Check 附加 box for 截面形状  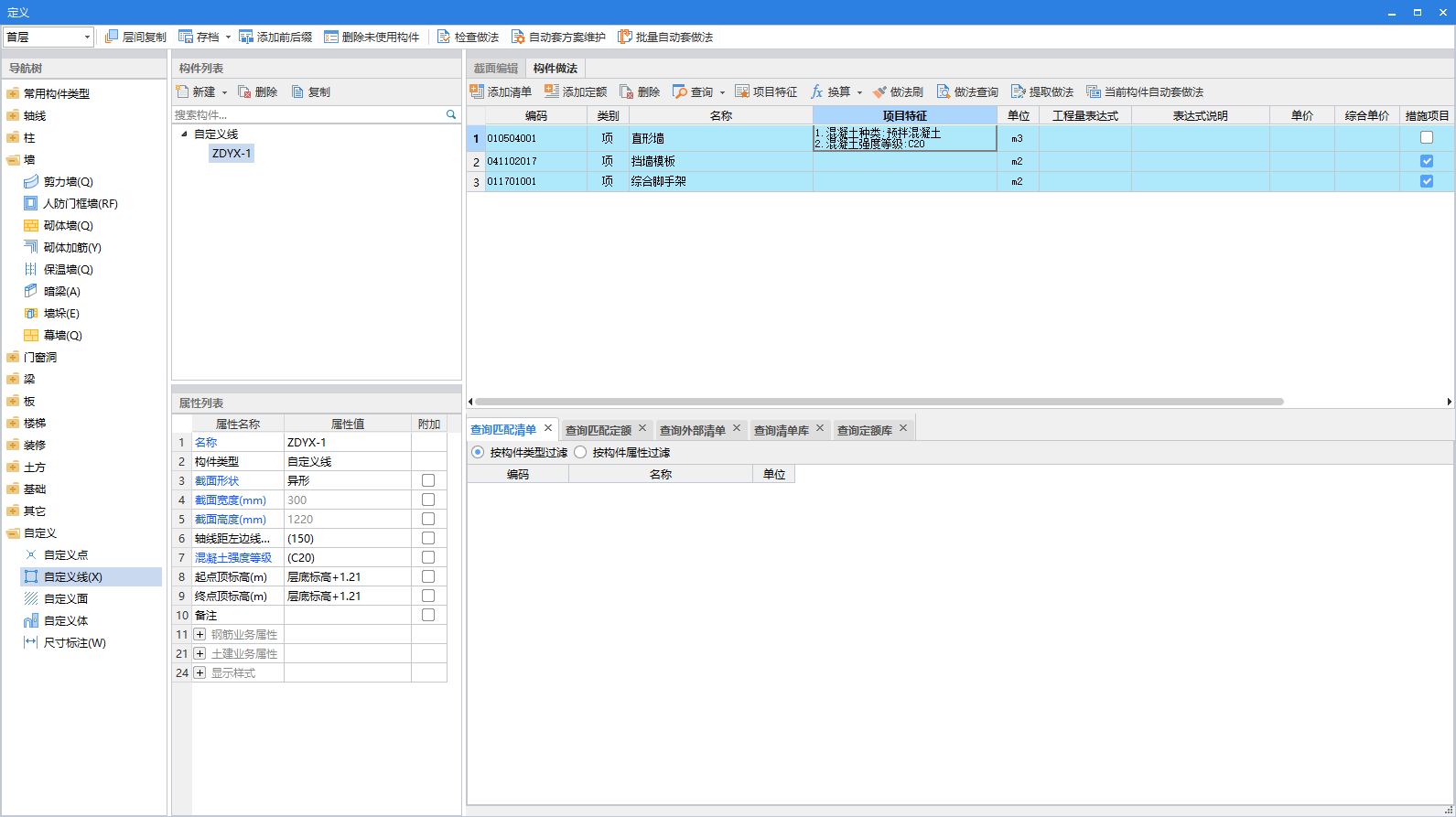428,480
